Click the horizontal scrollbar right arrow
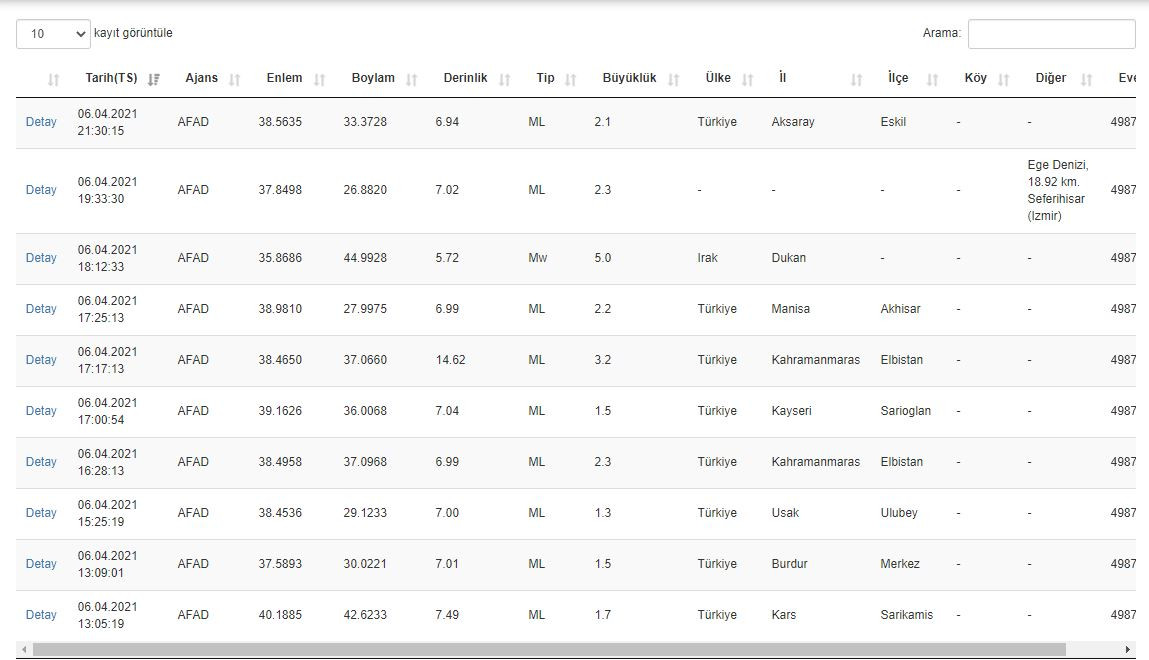Screen dimensions: 1149x660 pos(1128,650)
